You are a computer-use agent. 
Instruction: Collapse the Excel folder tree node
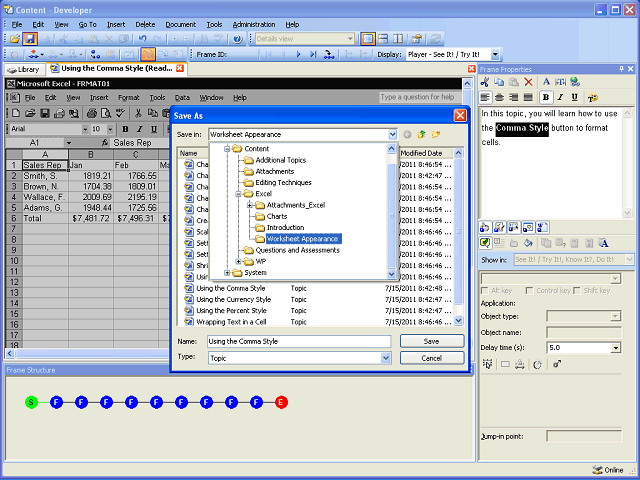point(238,194)
